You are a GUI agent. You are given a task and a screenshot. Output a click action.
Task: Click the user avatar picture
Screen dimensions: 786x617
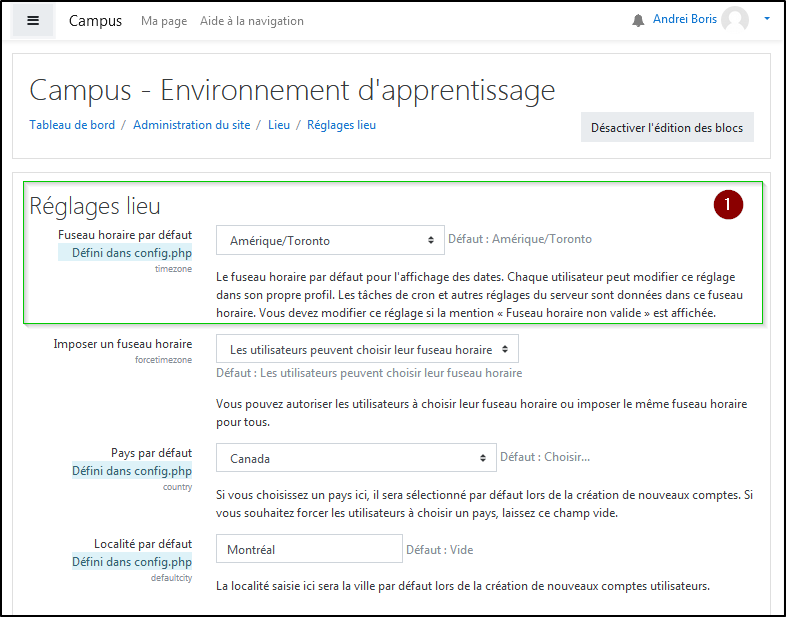tap(735, 20)
